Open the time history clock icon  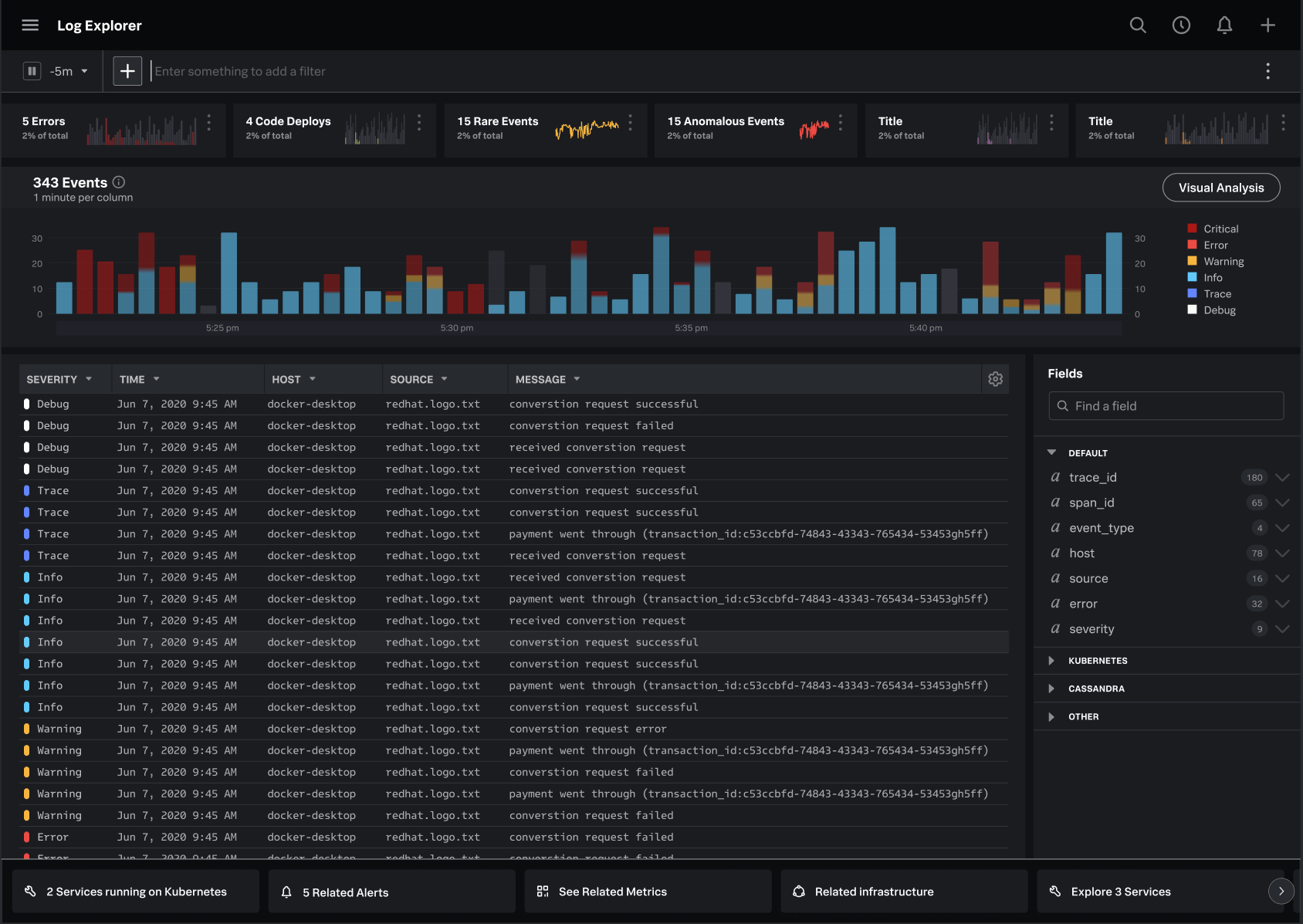1181,25
